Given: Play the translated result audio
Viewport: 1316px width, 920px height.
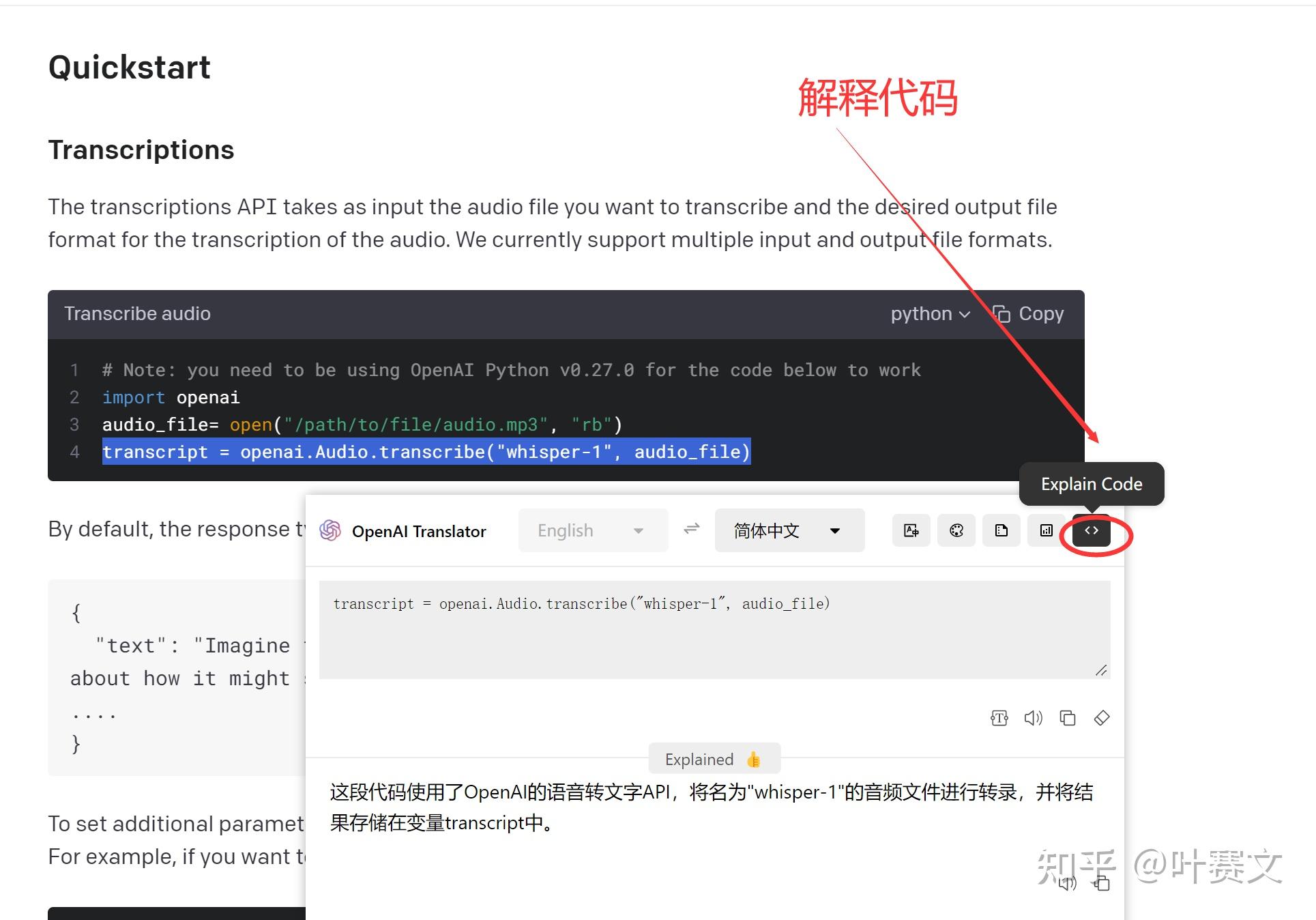Looking at the screenshot, I should 1068,883.
